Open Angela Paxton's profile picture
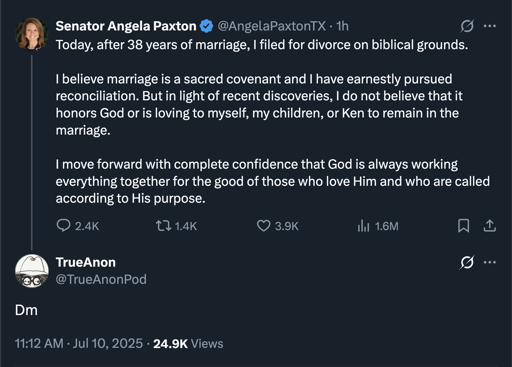The width and height of the screenshot is (512, 367). 32,34
